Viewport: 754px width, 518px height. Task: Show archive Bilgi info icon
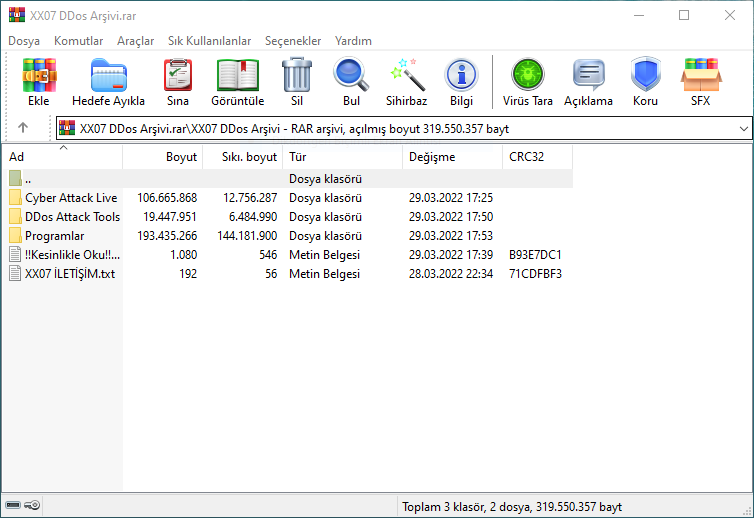point(461,75)
